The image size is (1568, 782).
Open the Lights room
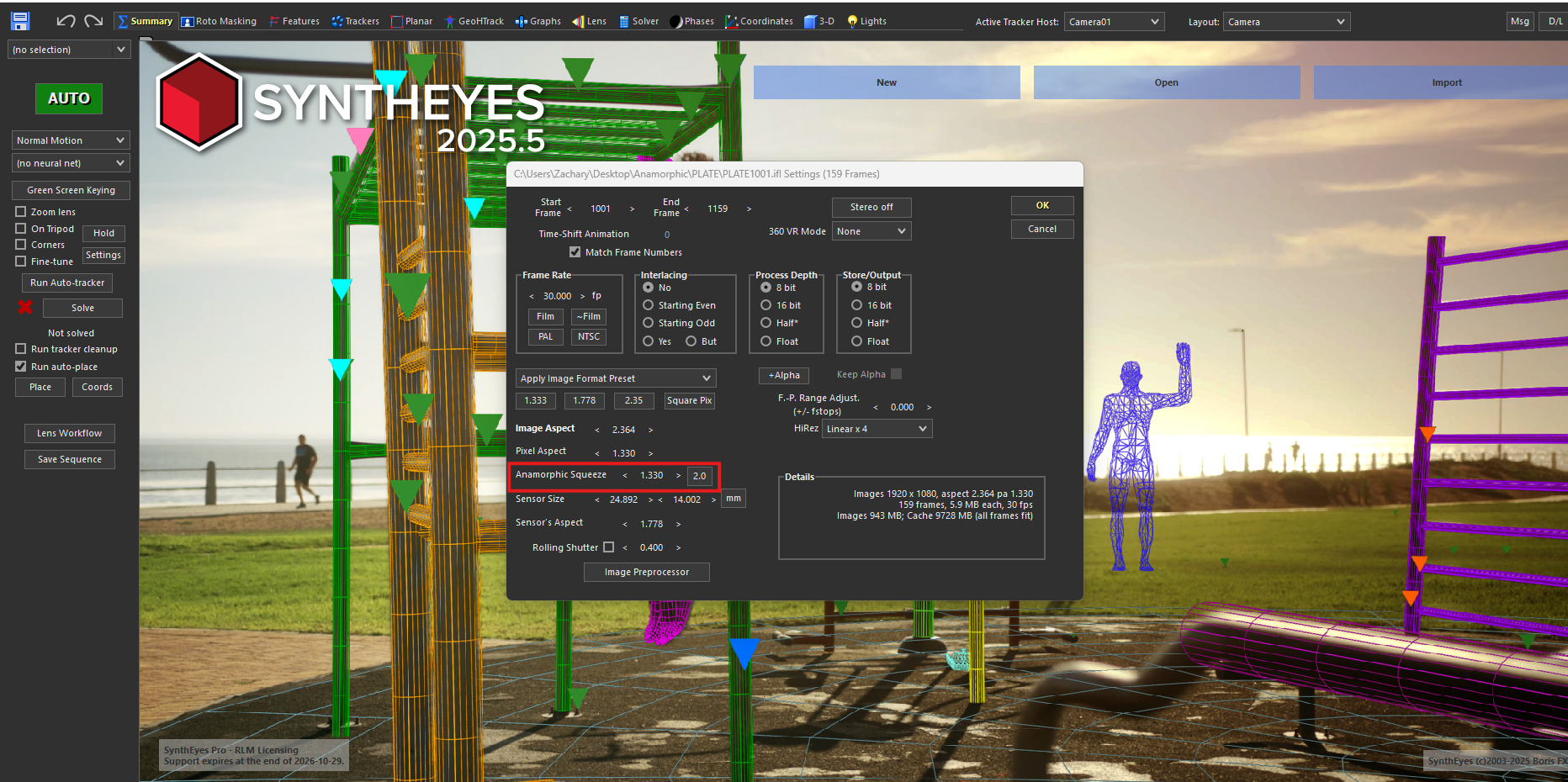pos(866,21)
